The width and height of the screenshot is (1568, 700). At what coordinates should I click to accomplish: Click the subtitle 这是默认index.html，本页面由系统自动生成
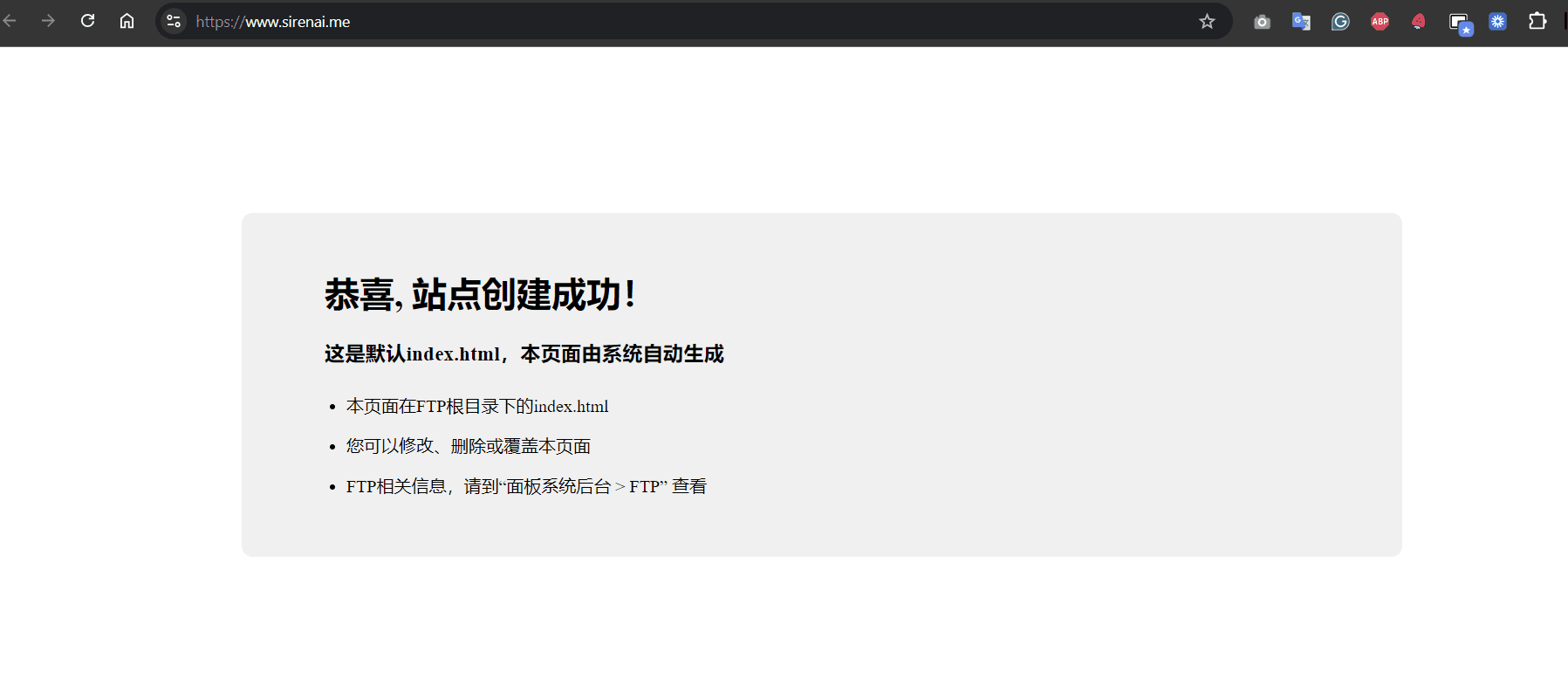pyautogui.click(x=524, y=353)
